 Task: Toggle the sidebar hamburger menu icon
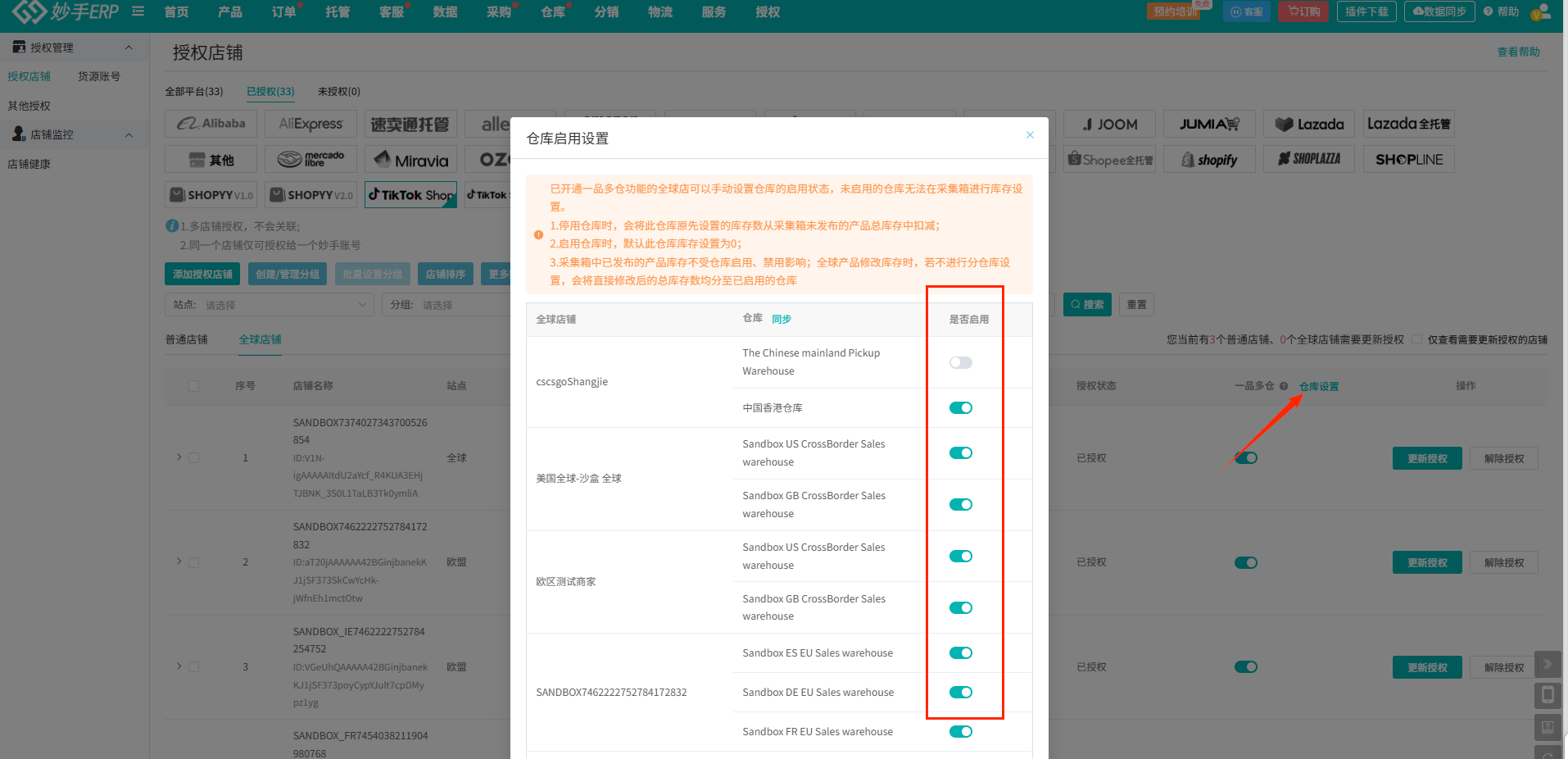[138, 11]
